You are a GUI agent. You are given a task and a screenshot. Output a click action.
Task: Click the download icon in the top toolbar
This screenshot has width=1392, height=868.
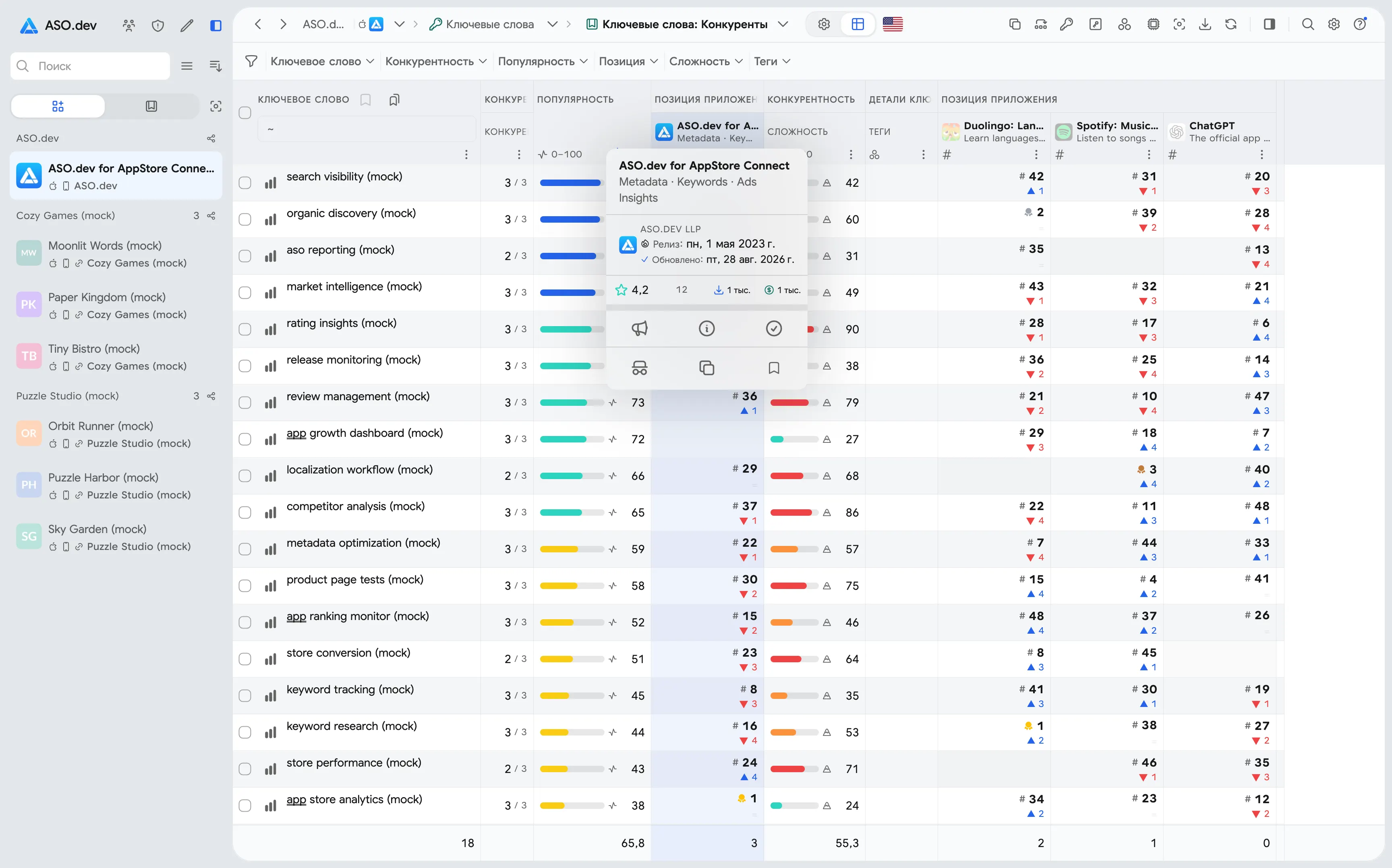click(1205, 24)
